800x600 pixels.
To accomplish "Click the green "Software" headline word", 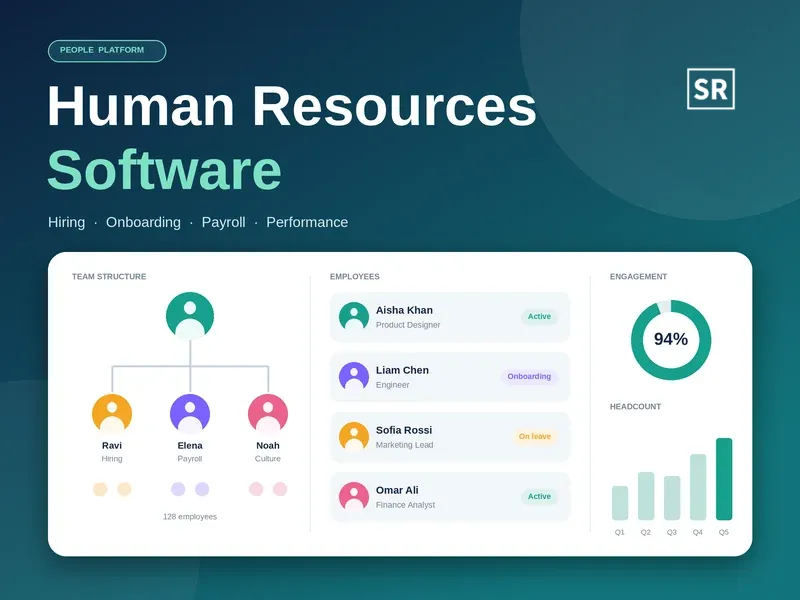I will (164, 170).
